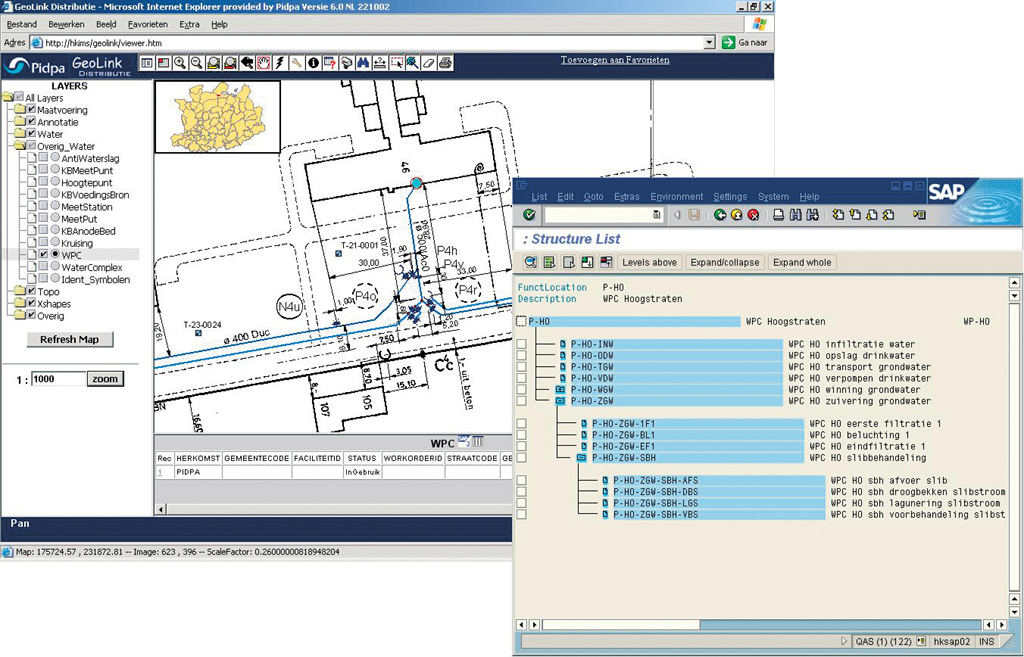Screen dimensions: 1024x657
Task: Click the SAP green checkmark Enter icon
Action: coord(529,215)
